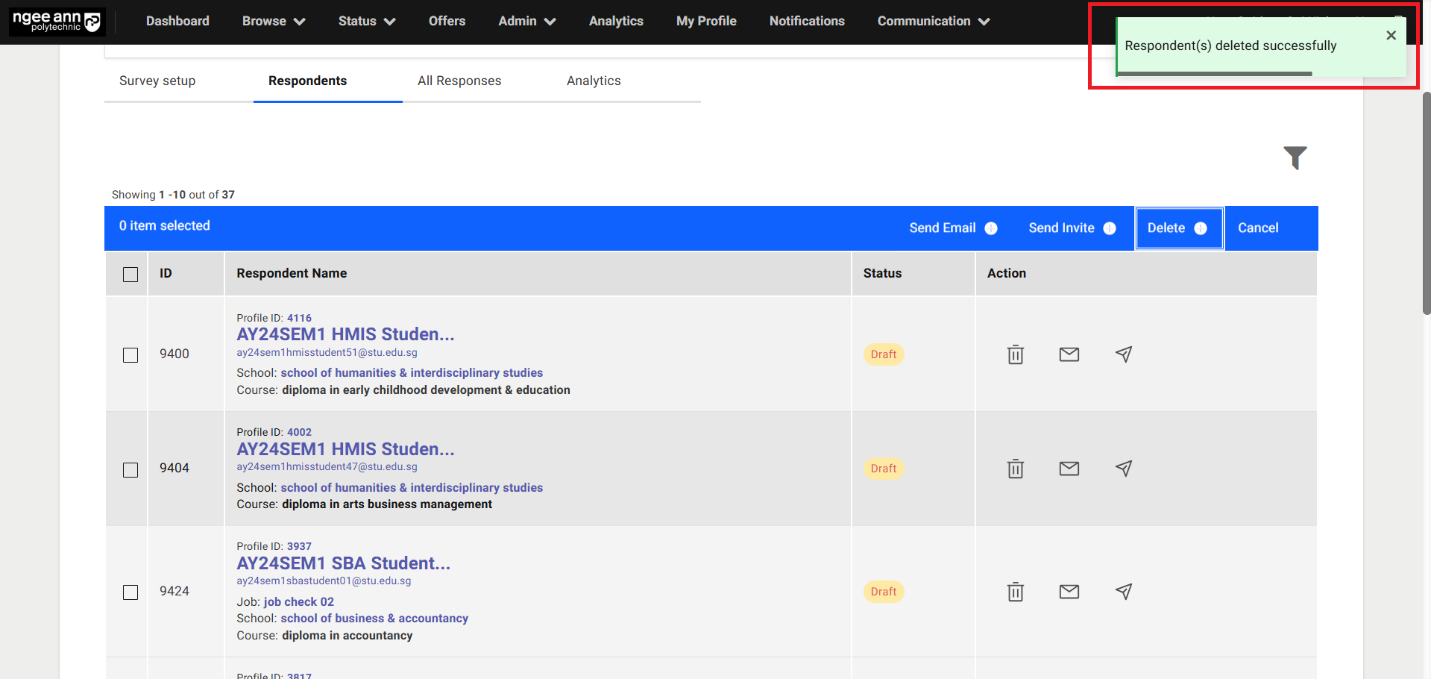Open the Status dropdown menu

366,20
